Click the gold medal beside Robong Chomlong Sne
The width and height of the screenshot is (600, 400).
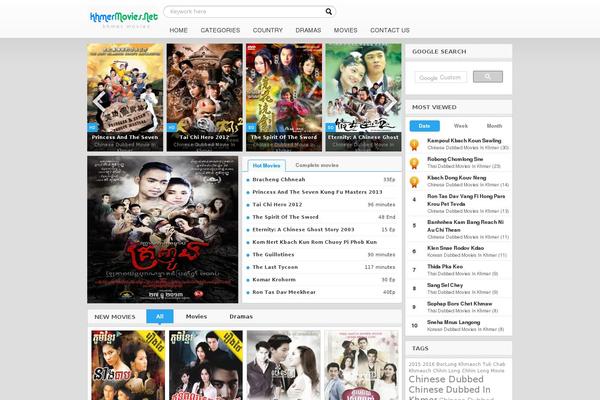point(414,163)
